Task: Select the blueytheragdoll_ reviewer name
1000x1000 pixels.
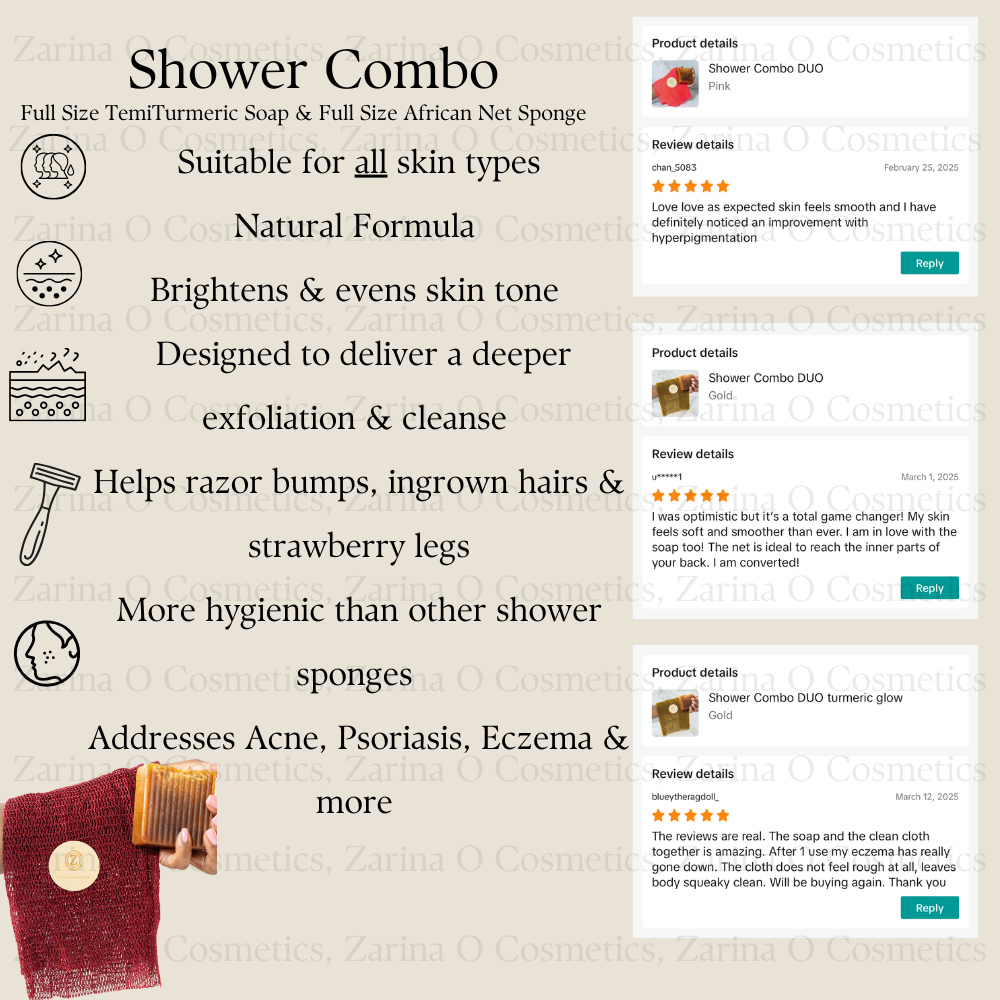Action: coord(685,797)
